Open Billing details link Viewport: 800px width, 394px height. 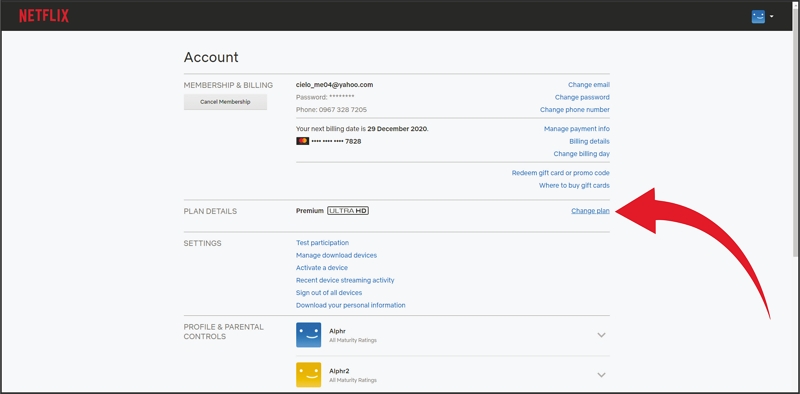click(589, 141)
